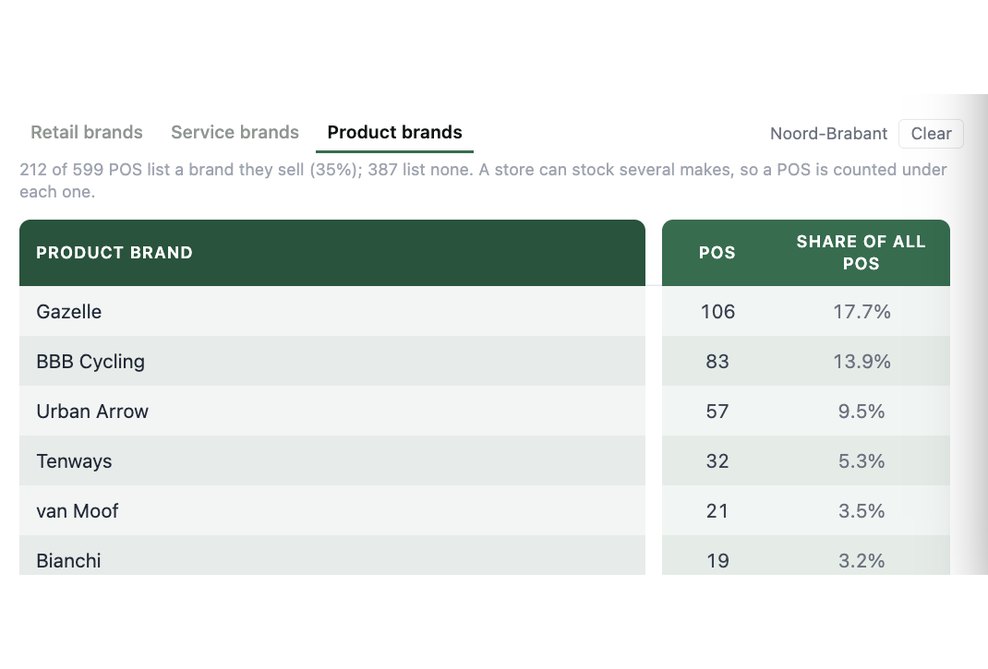Viewport: 988px width, 669px height.
Task: Click Bianchi's POS count 19
Action: (x=717, y=560)
